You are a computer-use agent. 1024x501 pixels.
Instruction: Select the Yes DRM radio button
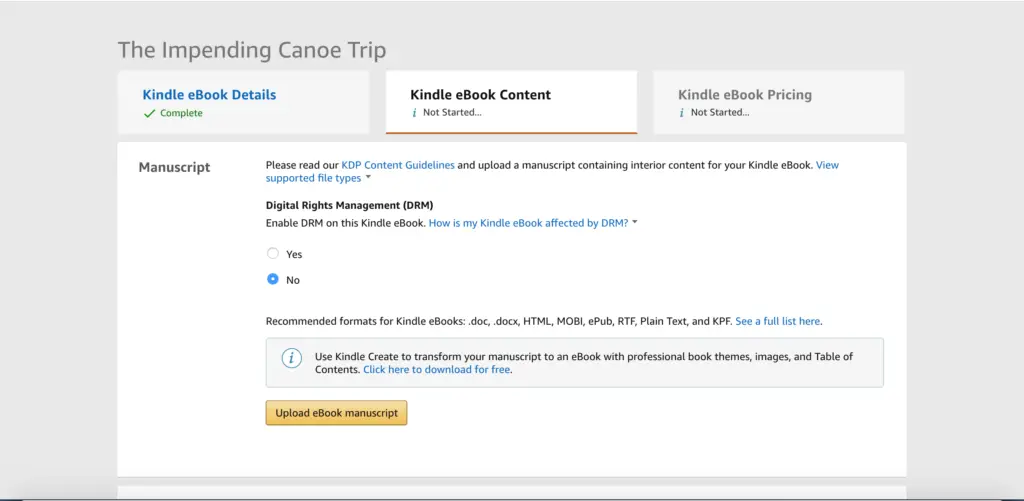click(x=273, y=253)
